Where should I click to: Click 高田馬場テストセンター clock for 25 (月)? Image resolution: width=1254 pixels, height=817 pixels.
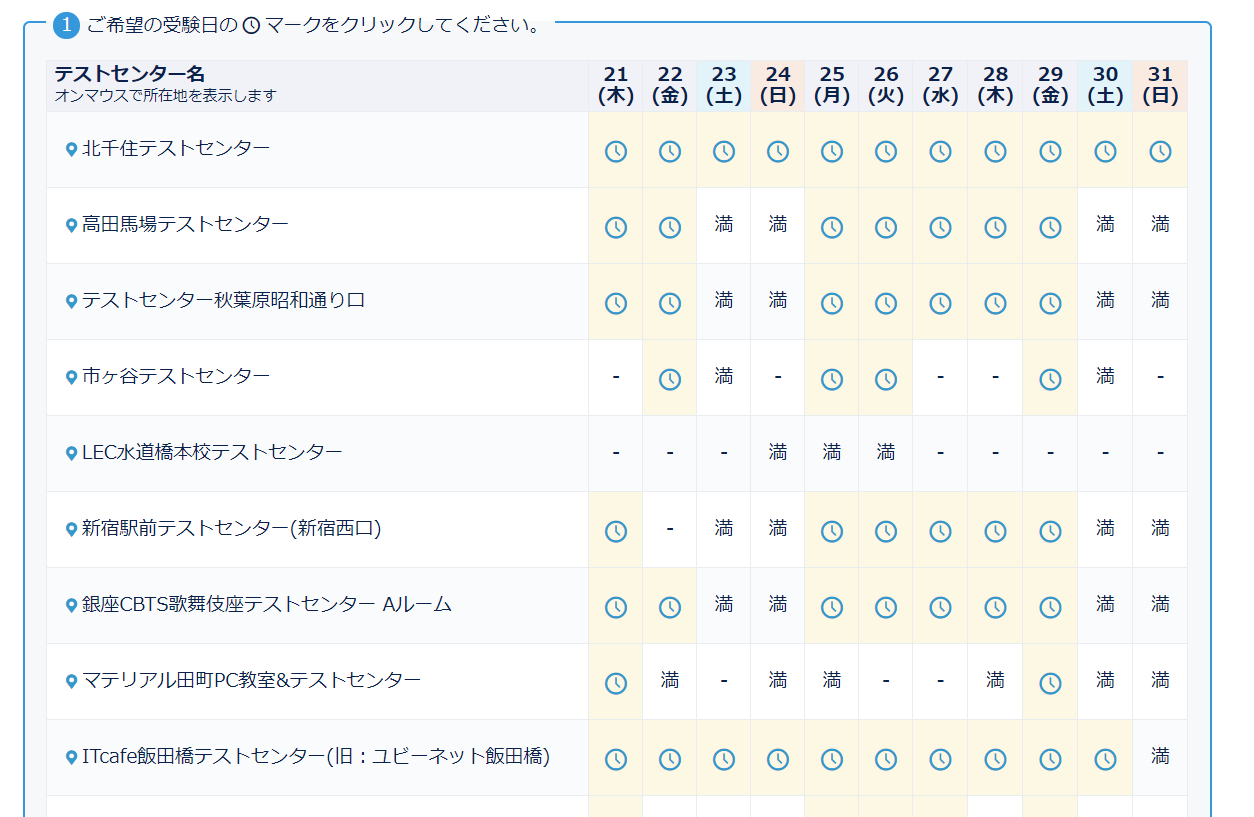(832, 227)
